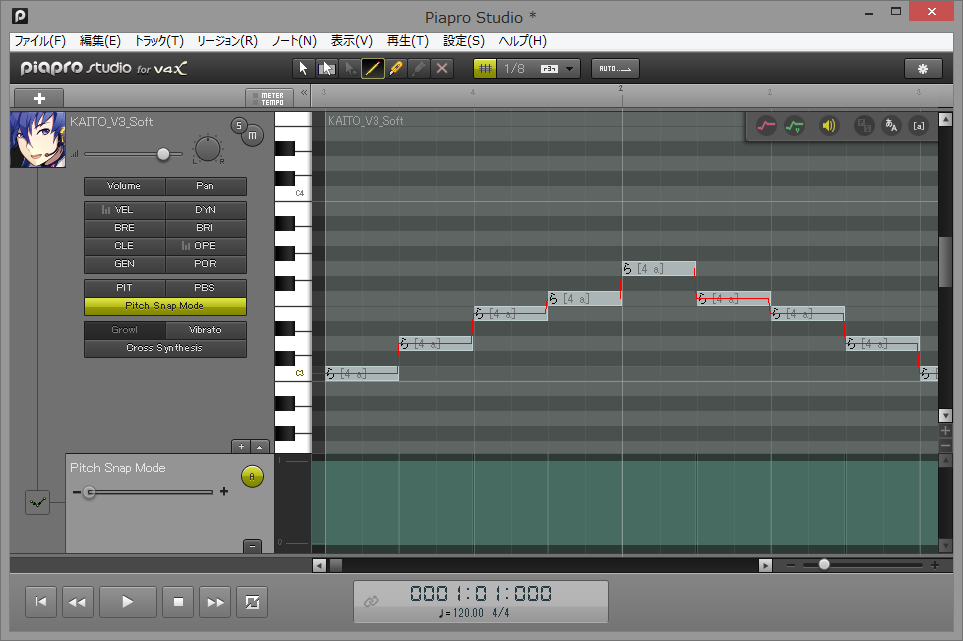This screenshot has height=641, width=963.
Task: Toggle the yellow A automation button
Action: pyautogui.click(x=252, y=476)
